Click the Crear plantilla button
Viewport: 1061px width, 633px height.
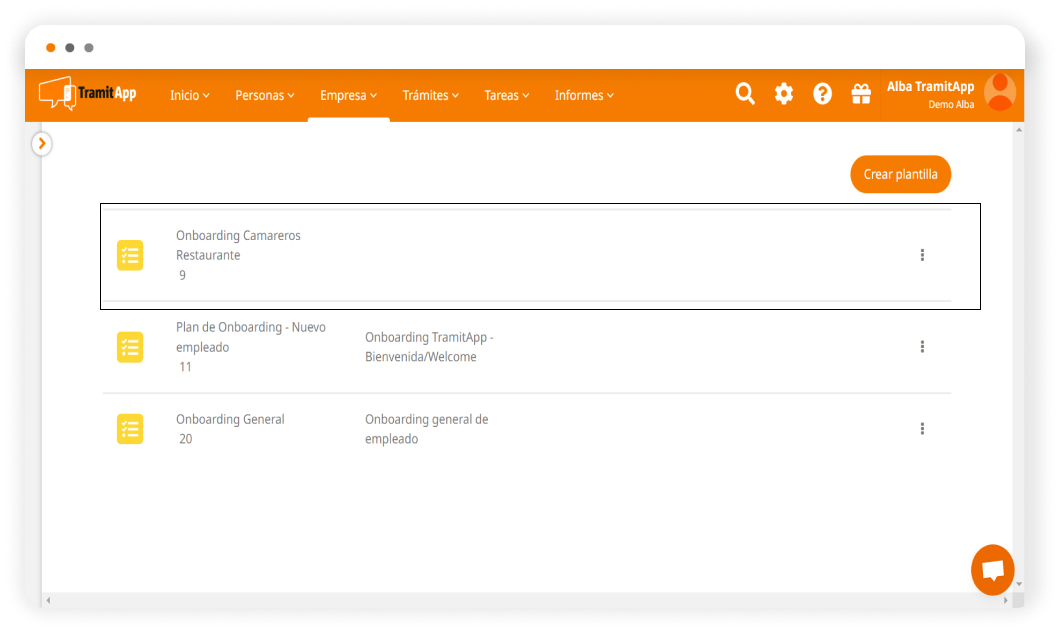click(900, 174)
